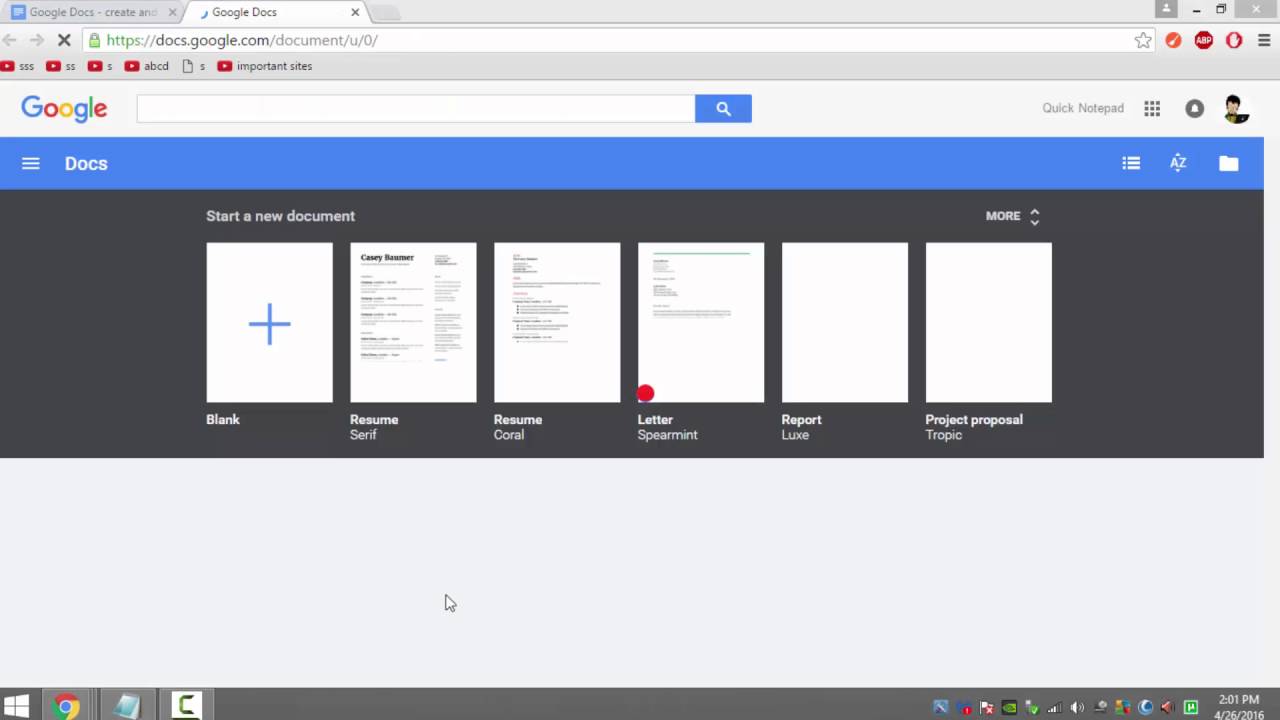1280x720 pixels.
Task: Stop page loading in Chrome
Action: pyautogui.click(x=63, y=40)
